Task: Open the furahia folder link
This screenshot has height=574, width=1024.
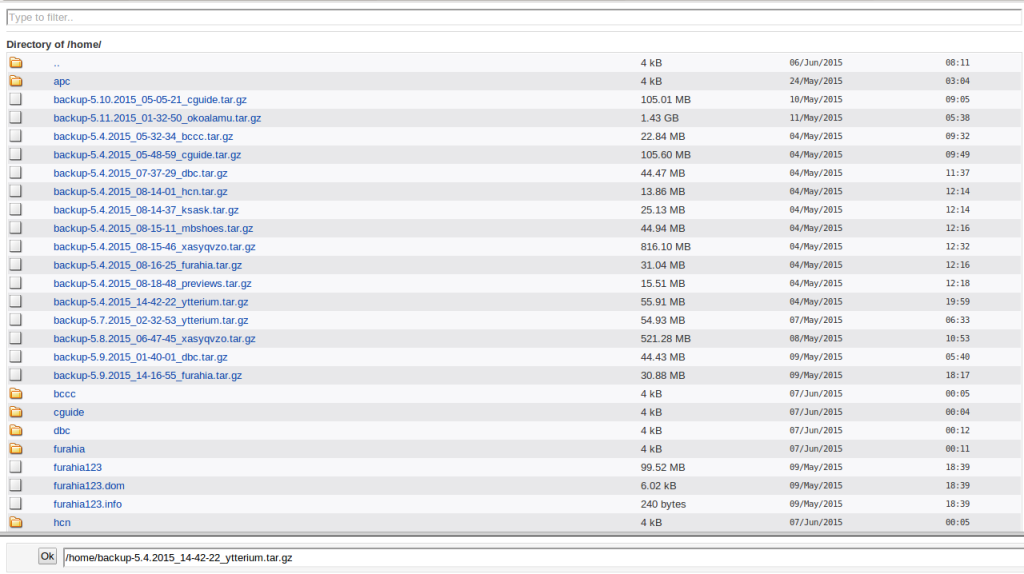Action: click(69, 449)
